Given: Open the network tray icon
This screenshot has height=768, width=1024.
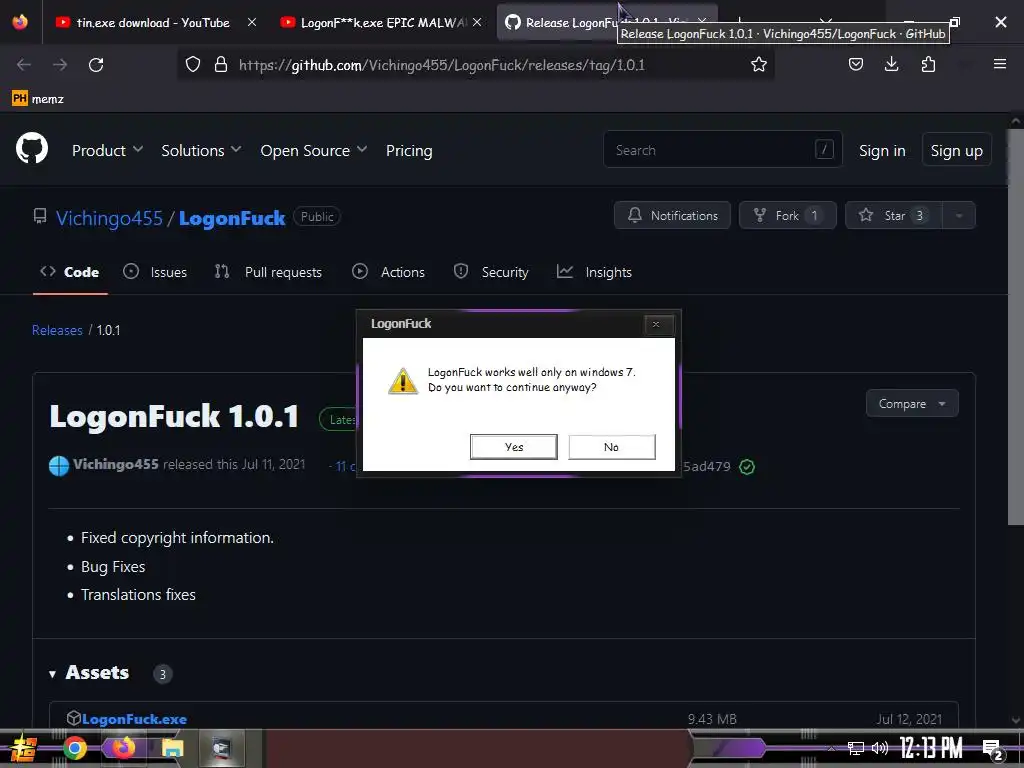Looking at the screenshot, I should click(856, 748).
